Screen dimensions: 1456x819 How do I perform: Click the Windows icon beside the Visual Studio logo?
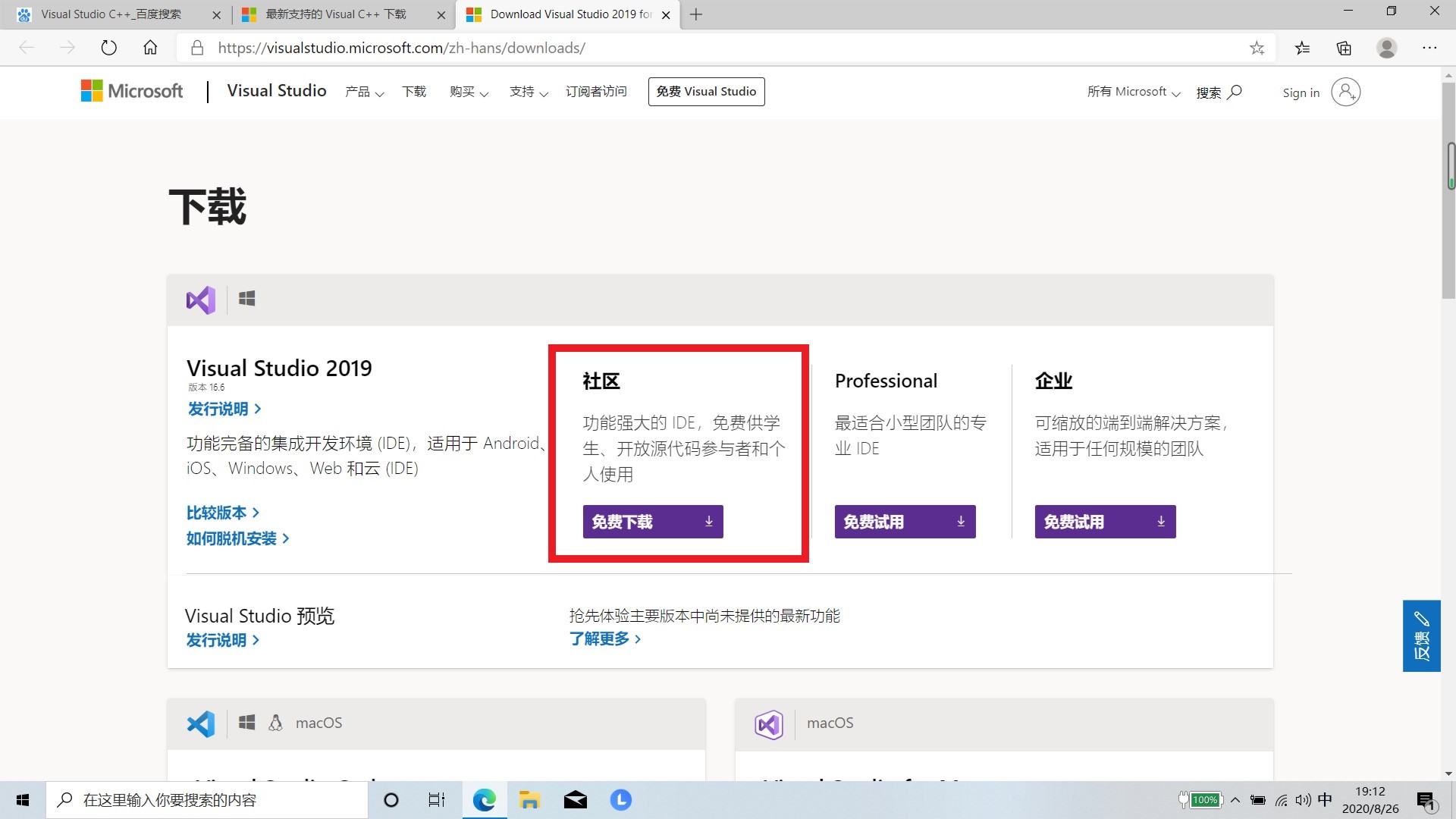(x=246, y=298)
